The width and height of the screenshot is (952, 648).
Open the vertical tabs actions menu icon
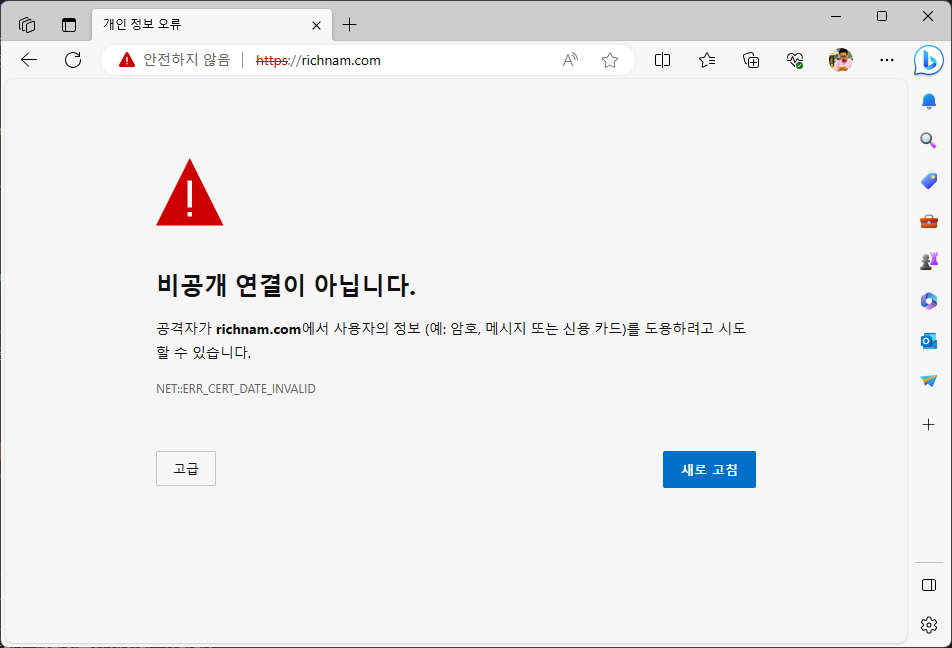tap(69, 25)
